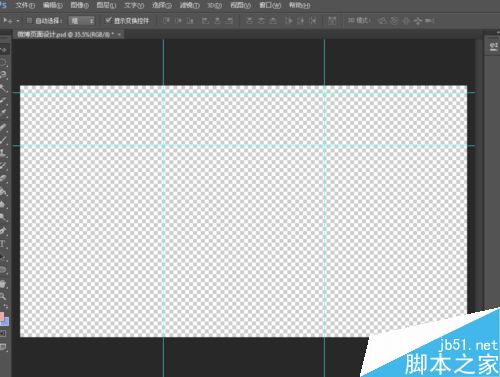Select the Hand tool
The width and height of the screenshot is (500, 377).
[x=3, y=284]
